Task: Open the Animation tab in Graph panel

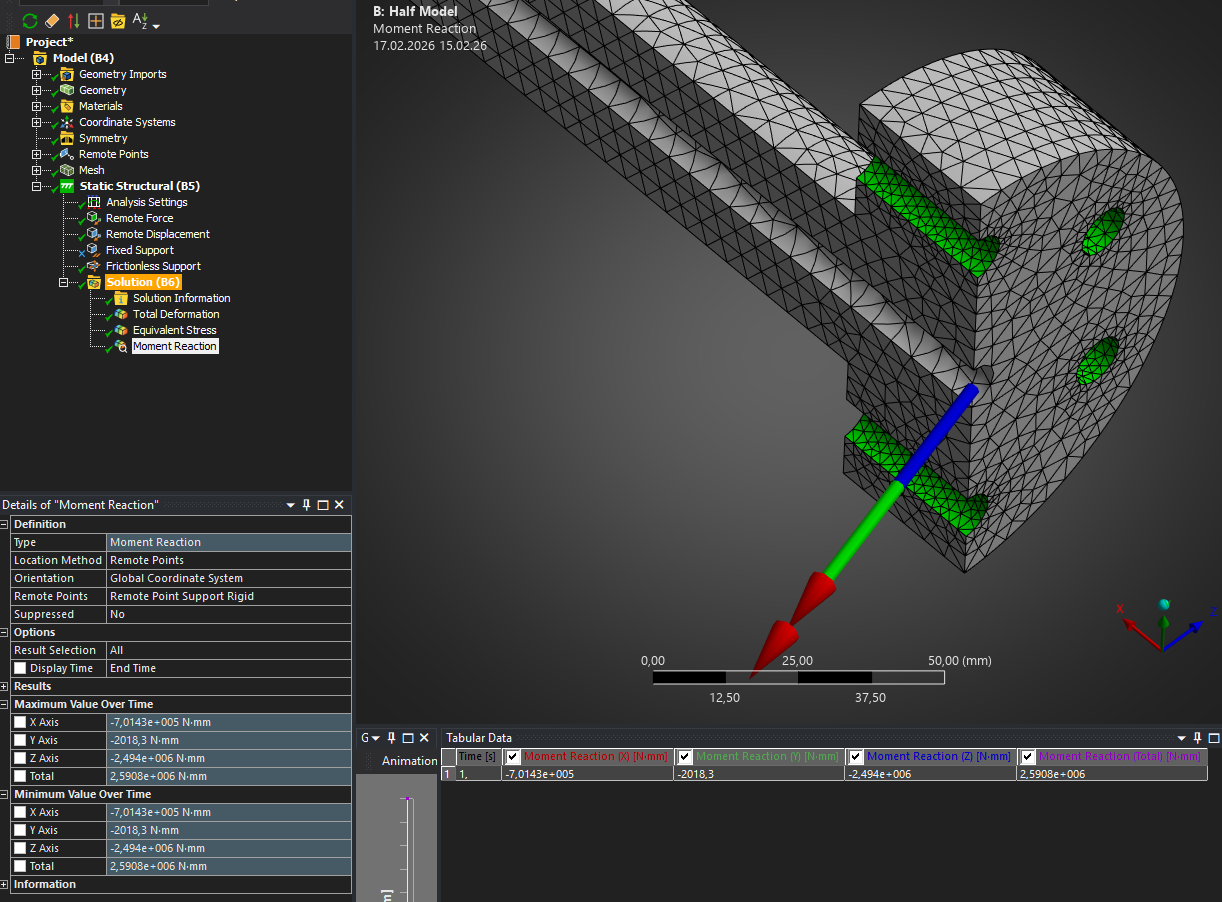Action: (409, 761)
